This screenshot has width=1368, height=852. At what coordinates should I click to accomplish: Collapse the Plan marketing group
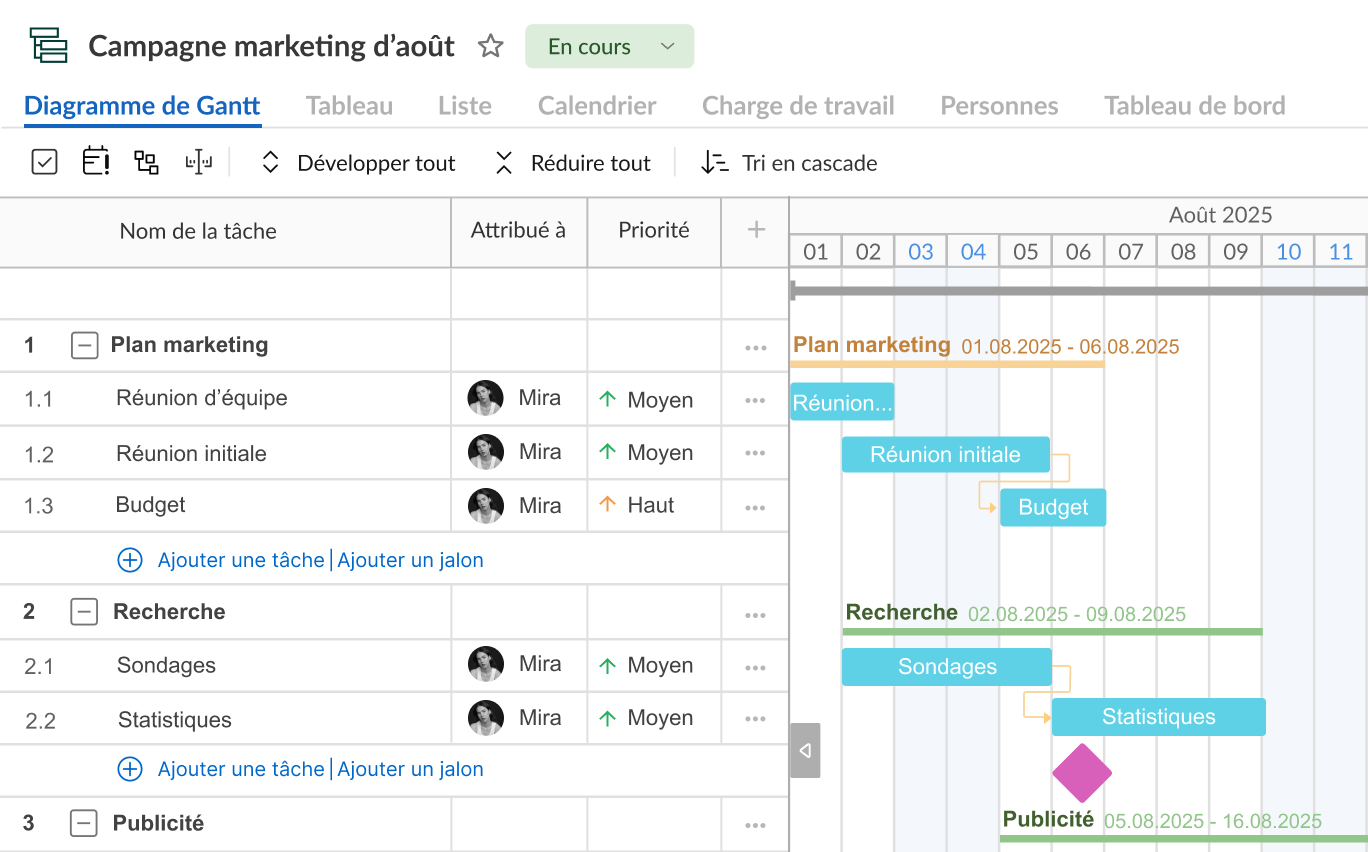click(x=84, y=344)
